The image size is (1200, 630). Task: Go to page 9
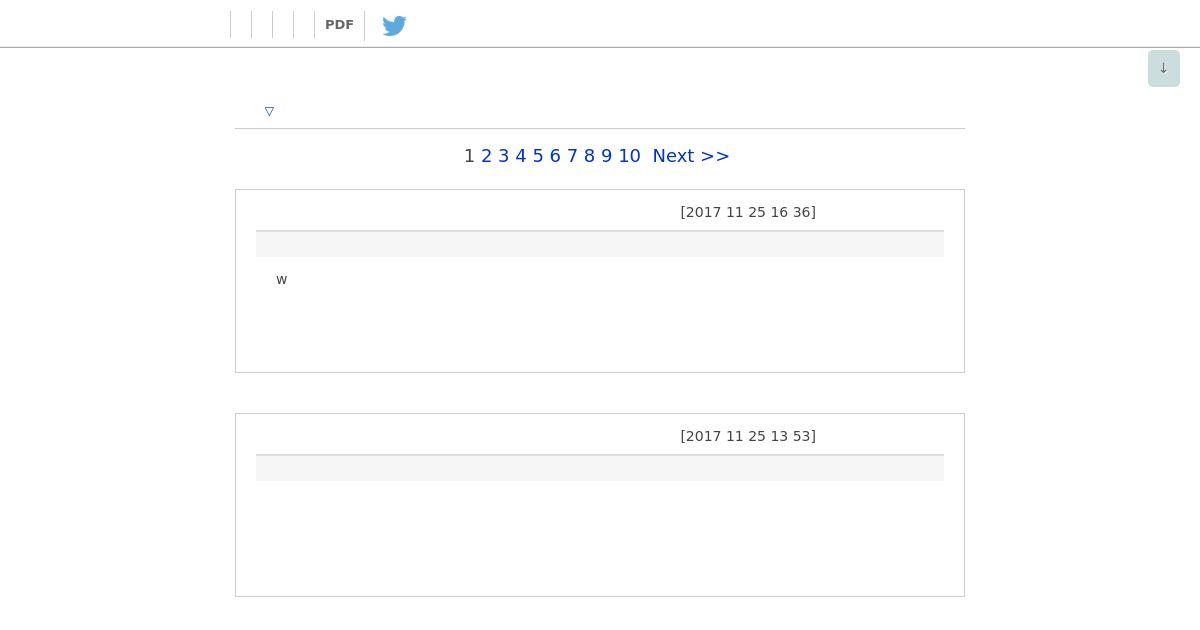coord(606,156)
